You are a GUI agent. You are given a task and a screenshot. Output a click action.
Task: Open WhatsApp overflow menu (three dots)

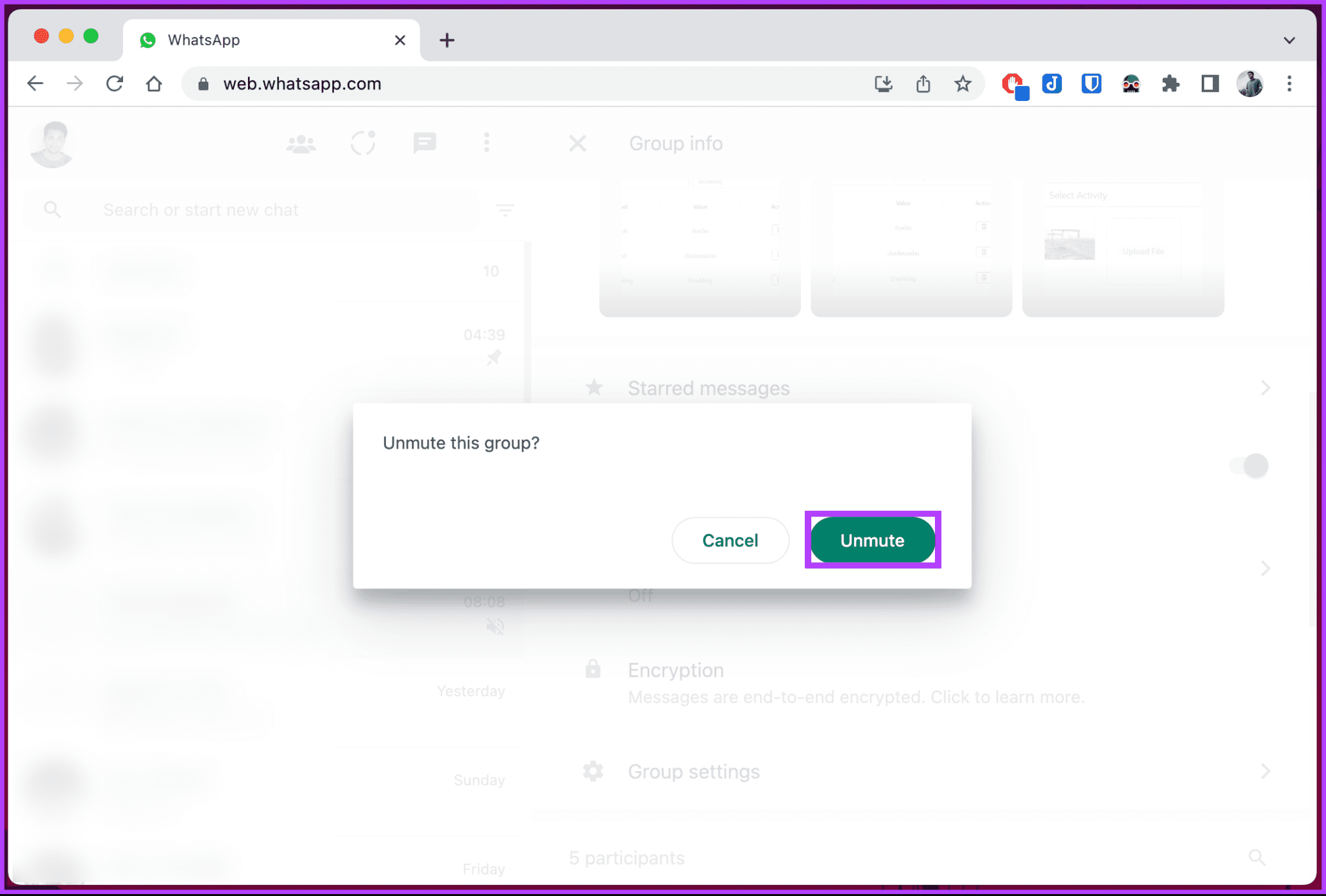[487, 143]
